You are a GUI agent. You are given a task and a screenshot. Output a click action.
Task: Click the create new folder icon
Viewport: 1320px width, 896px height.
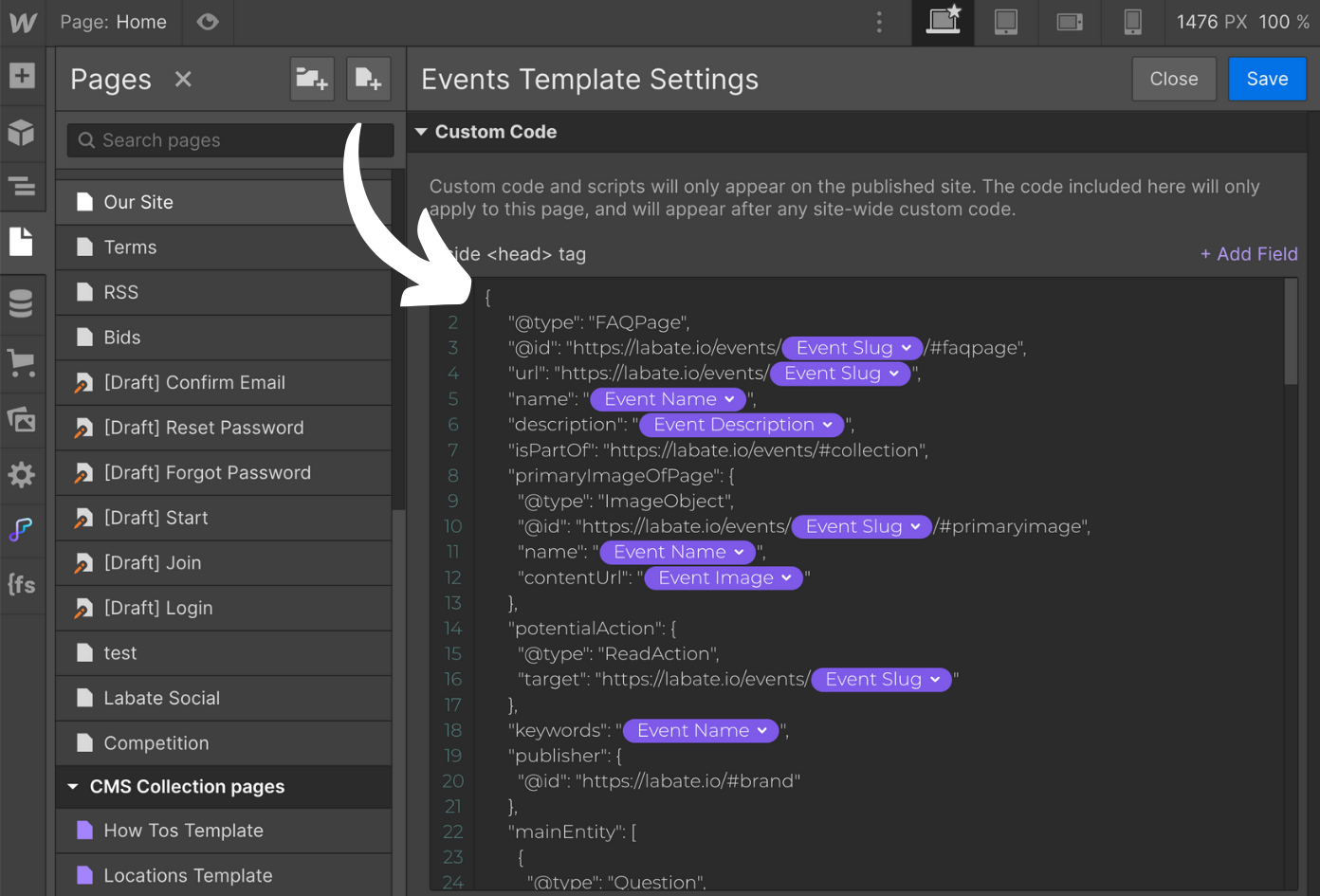point(312,80)
